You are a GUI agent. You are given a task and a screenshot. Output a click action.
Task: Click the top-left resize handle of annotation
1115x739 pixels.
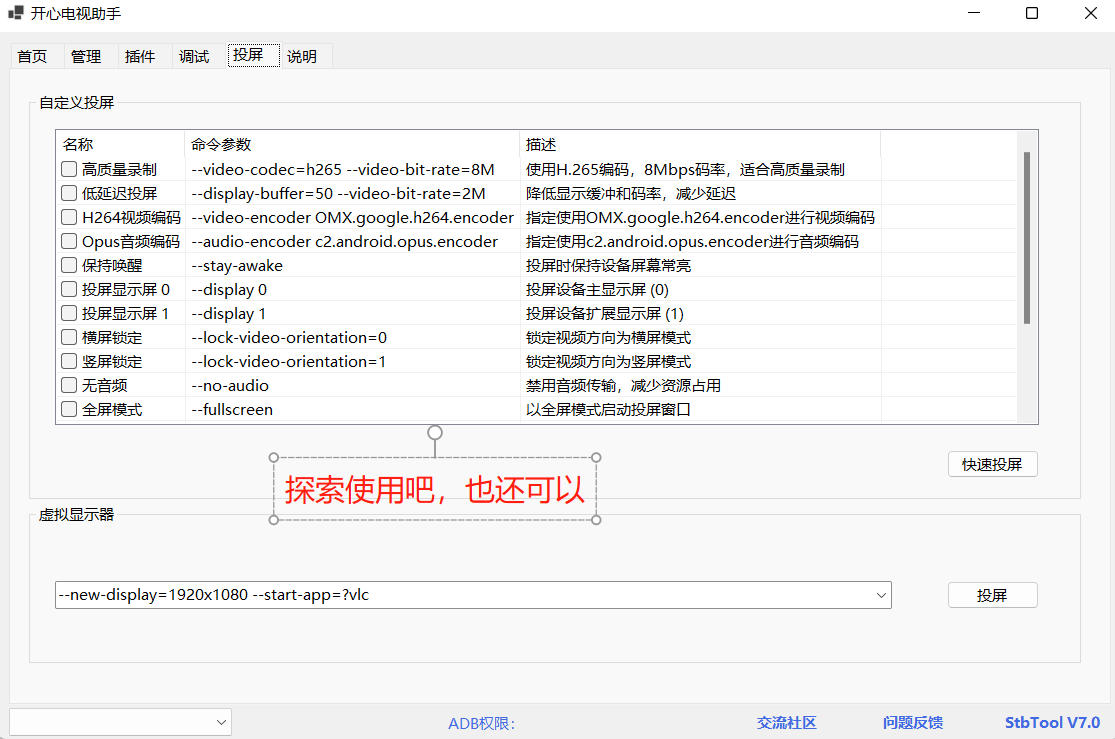pyautogui.click(x=274, y=458)
